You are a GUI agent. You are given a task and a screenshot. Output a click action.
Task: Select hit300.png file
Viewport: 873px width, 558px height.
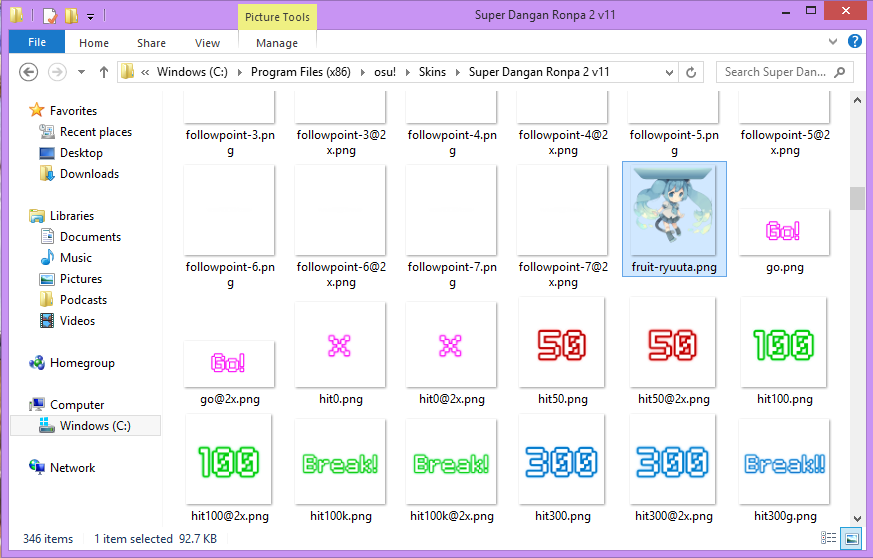tap(562, 469)
